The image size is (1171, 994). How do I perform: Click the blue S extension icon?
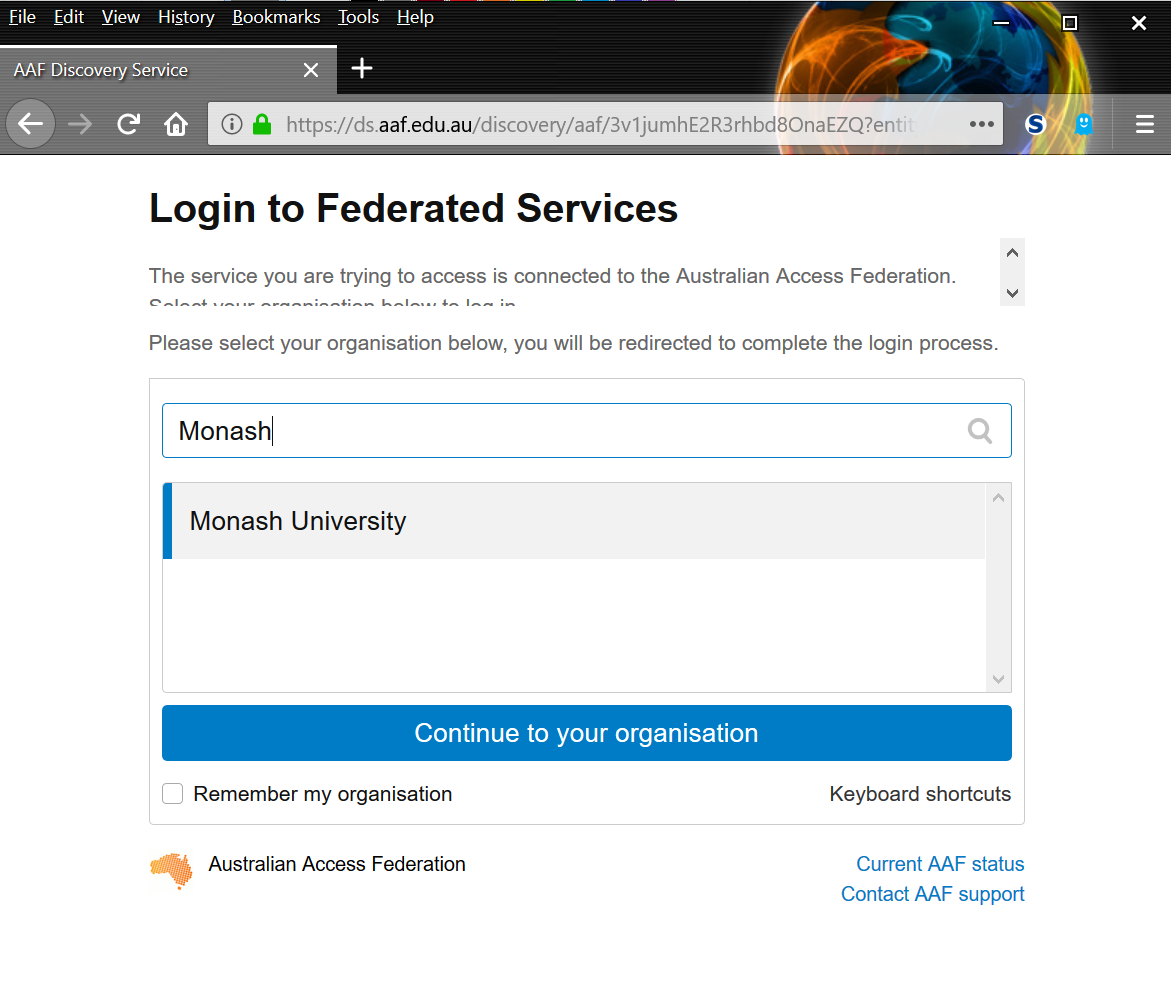(1036, 124)
